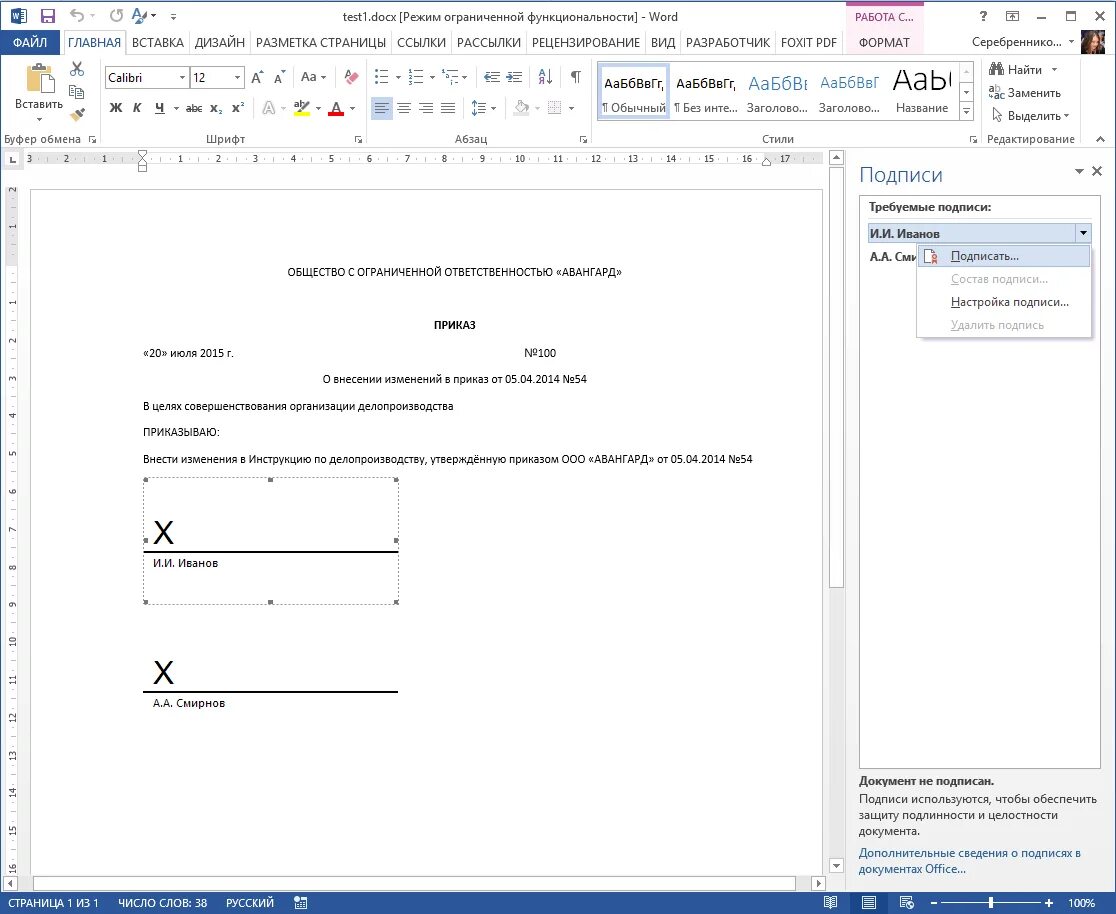
Task: Toggle underline formatting (Ч)
Action: (x=159, y=108)
